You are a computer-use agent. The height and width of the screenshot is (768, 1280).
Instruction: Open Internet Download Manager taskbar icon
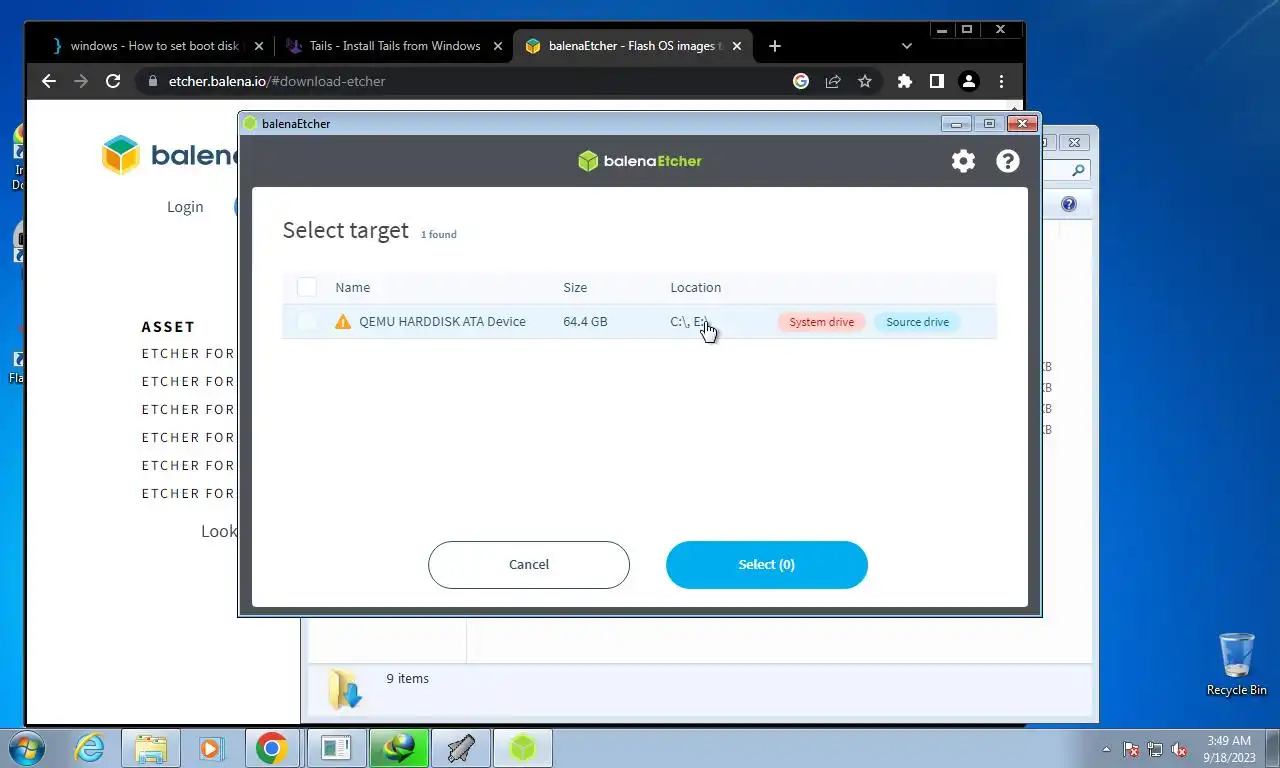(x=399, y=748)
